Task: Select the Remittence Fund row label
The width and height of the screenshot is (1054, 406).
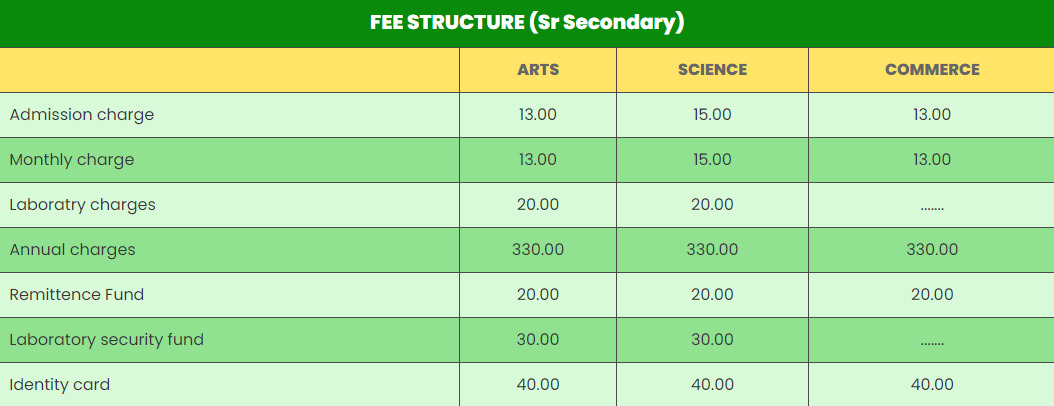Action: click(x=77, y=295)
